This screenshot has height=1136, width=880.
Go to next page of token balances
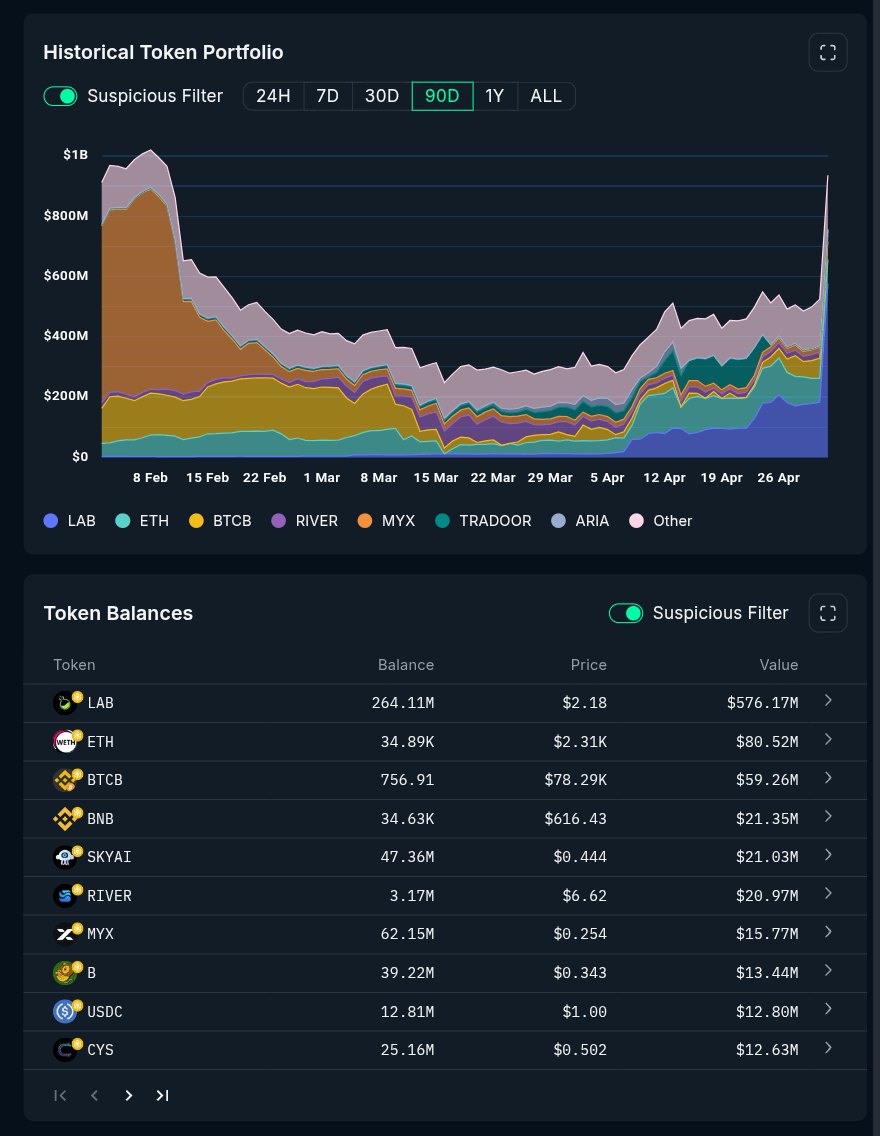pyautogui.click(x=128, y=1095)
